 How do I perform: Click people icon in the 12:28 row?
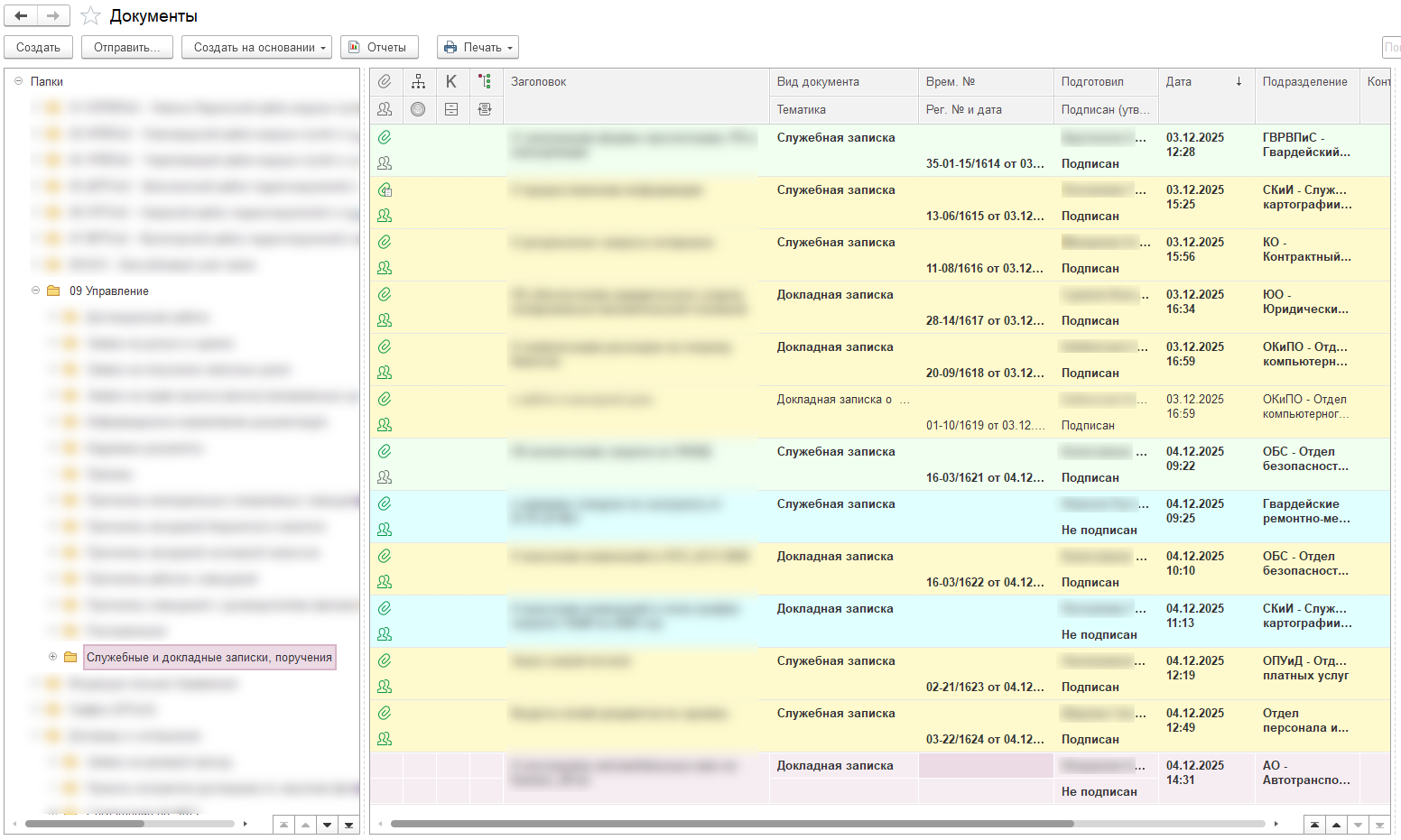[x=385, y=163]
